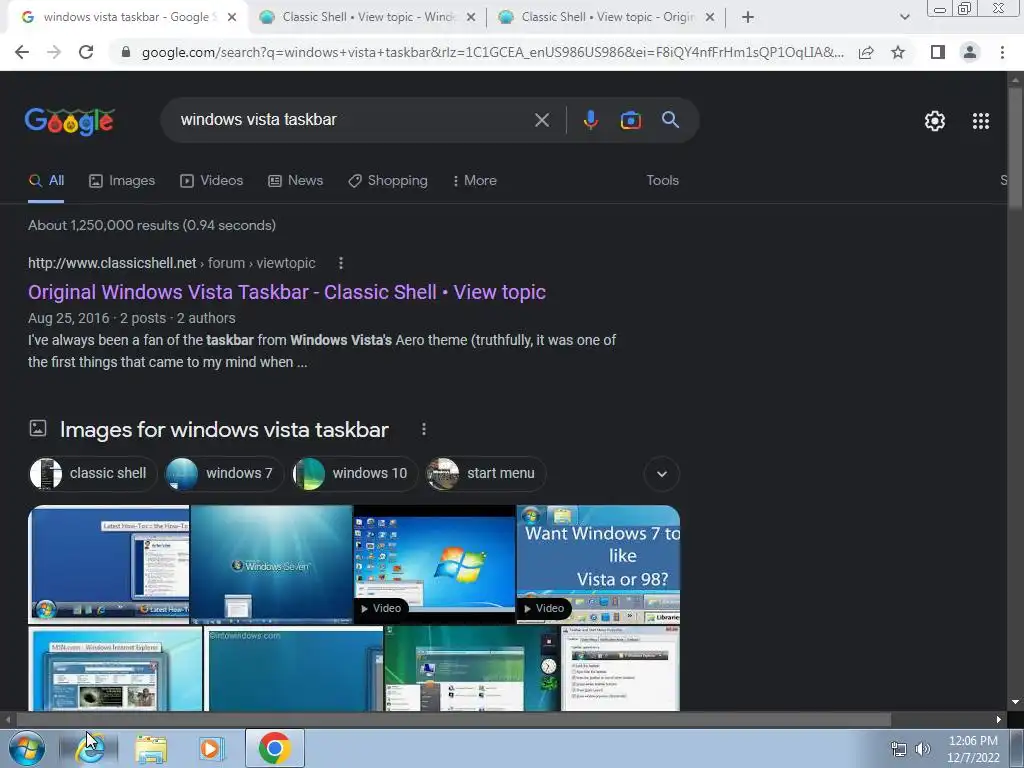Filter images by start menu chip
Image resolution: width=1024 pixels, height=768 pixels.
coord(486,473)
